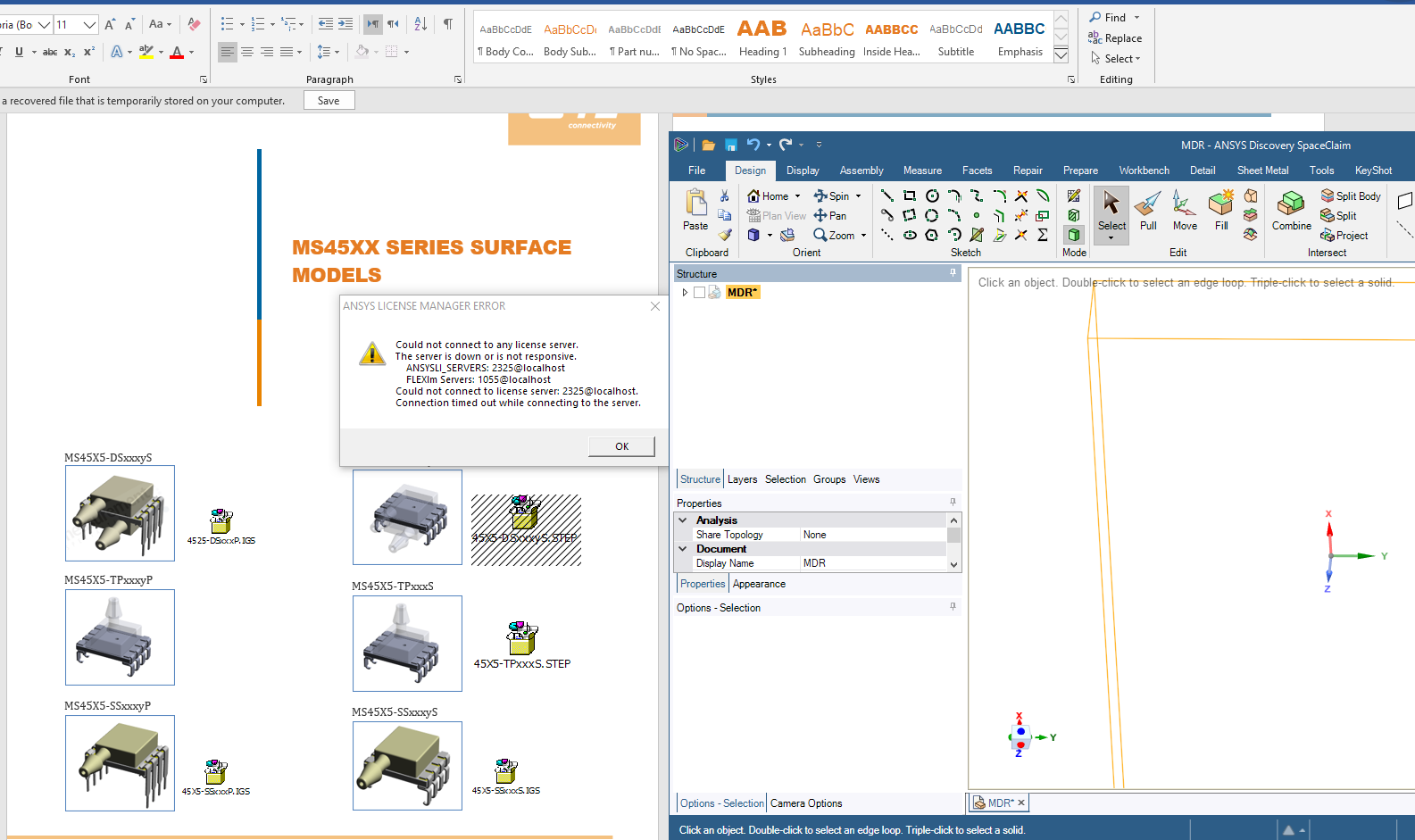Toggle Center alignment in Word

247,52
